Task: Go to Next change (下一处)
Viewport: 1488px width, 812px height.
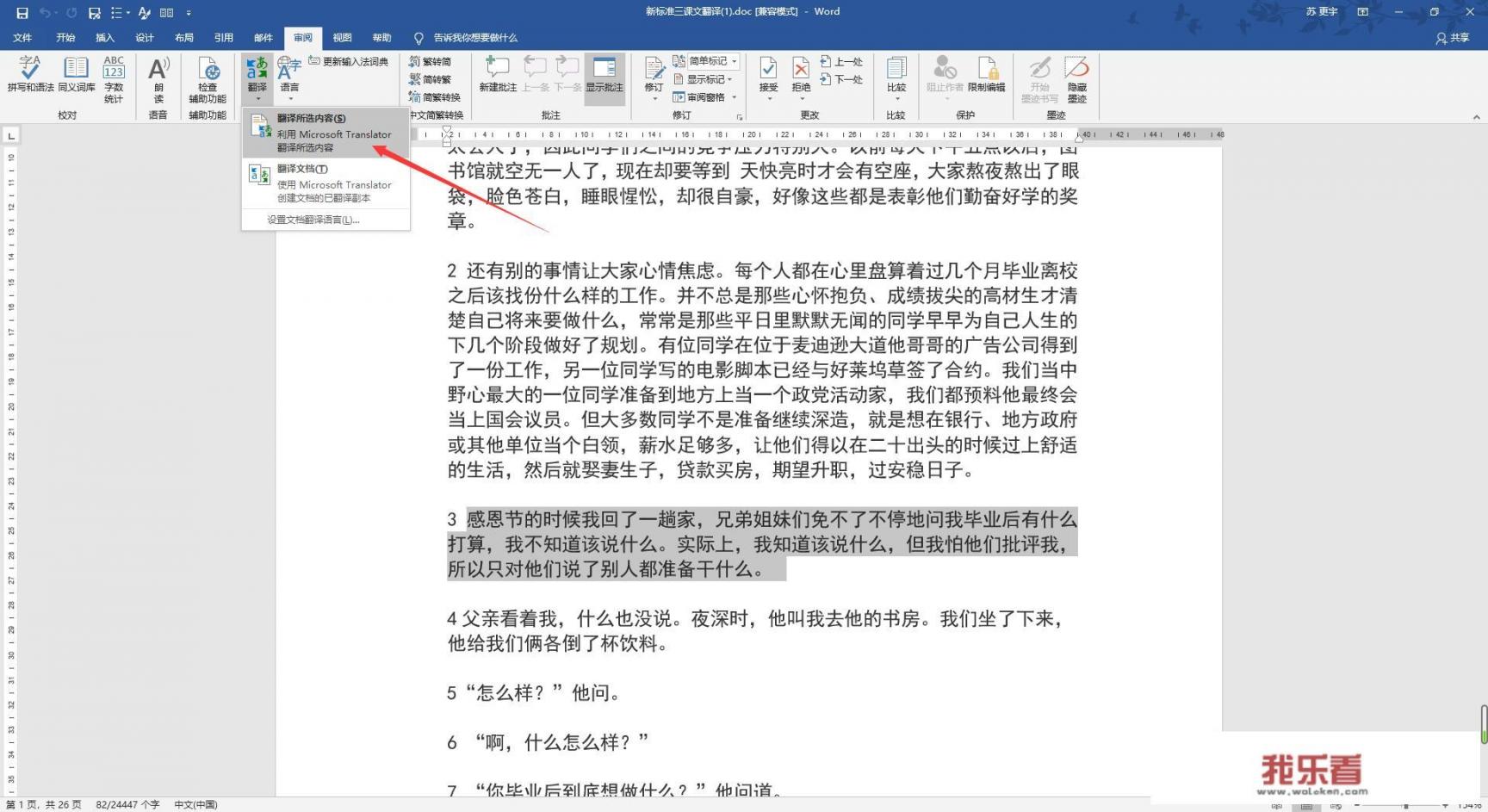Action: (x=841, y=79)
